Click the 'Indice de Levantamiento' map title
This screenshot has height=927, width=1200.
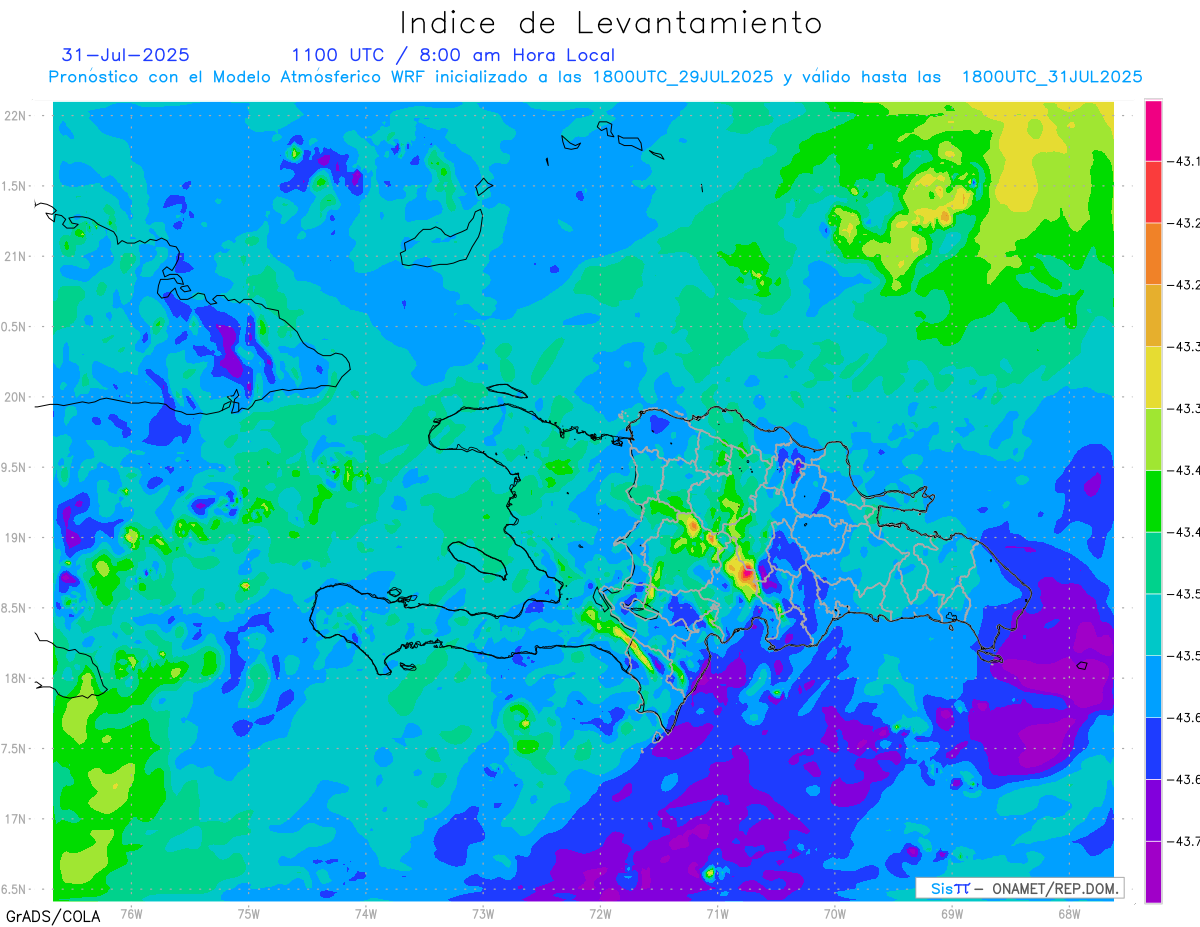coord(611,22)
